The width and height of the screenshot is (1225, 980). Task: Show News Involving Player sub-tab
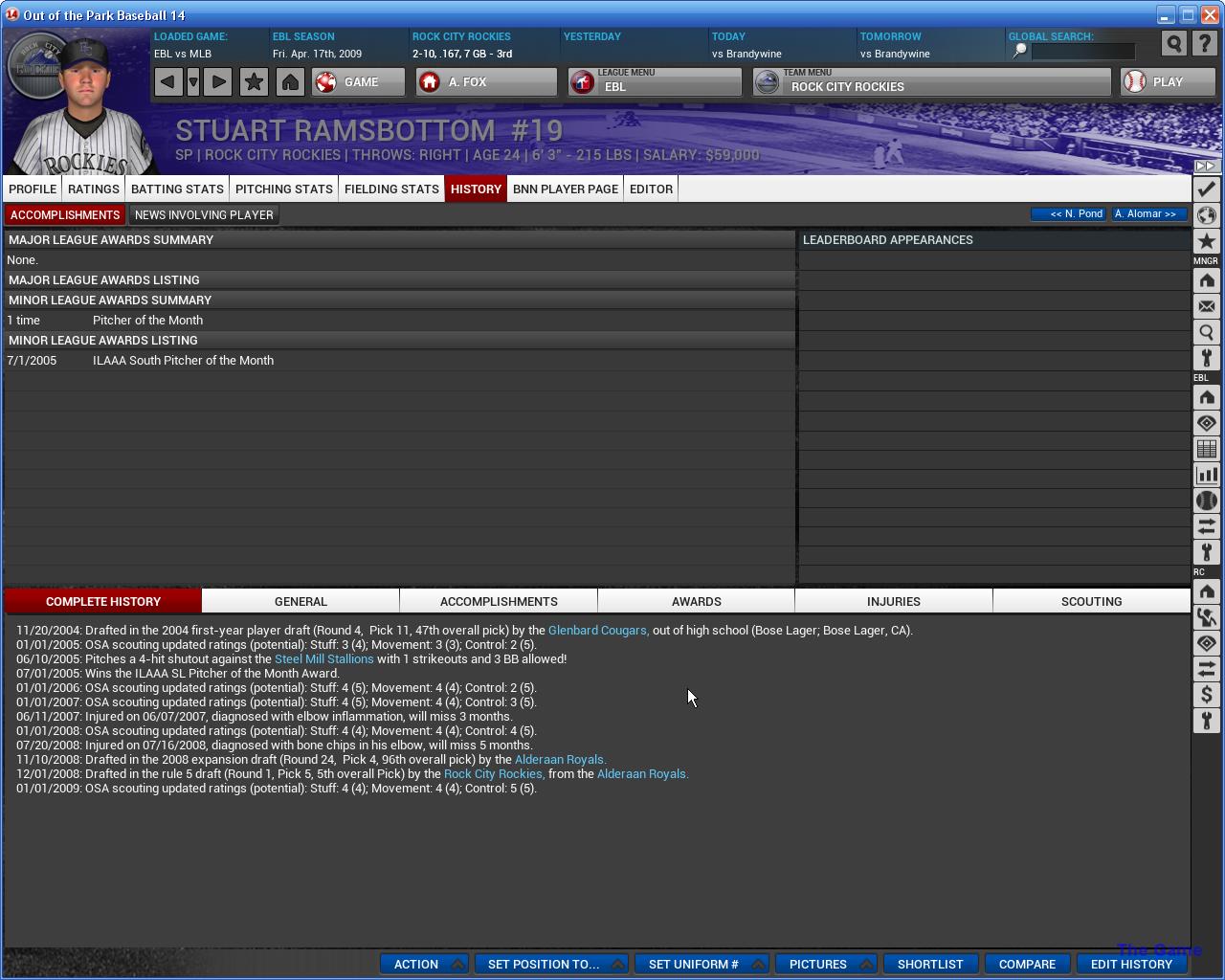204,215
